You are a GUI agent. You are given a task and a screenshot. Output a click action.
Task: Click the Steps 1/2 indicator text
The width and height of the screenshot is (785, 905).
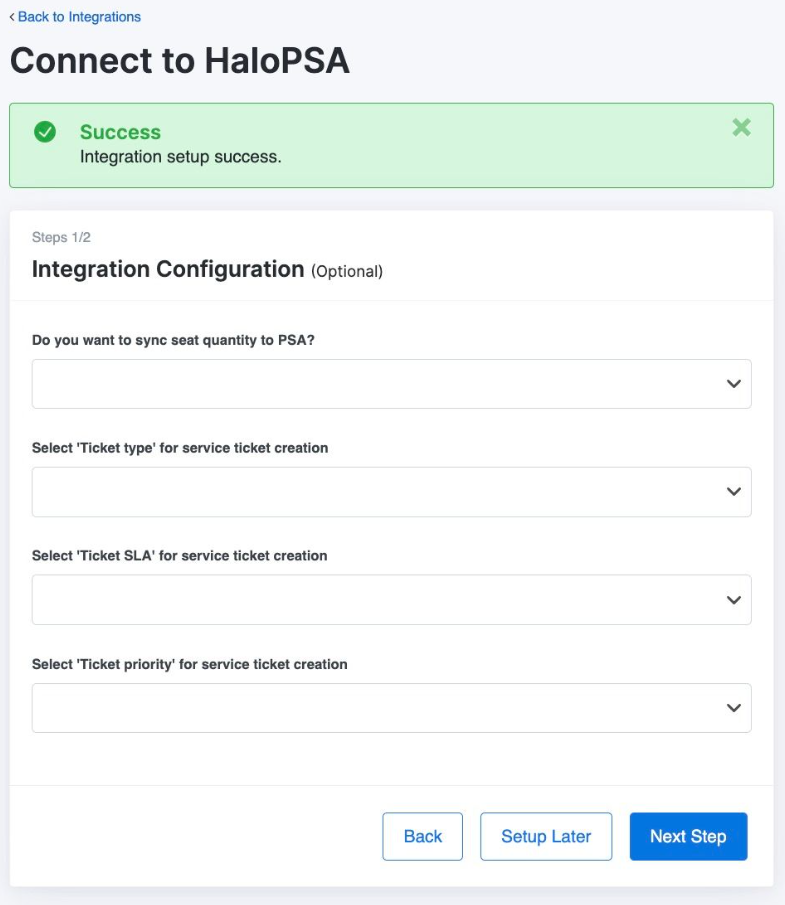coord(61,237)
